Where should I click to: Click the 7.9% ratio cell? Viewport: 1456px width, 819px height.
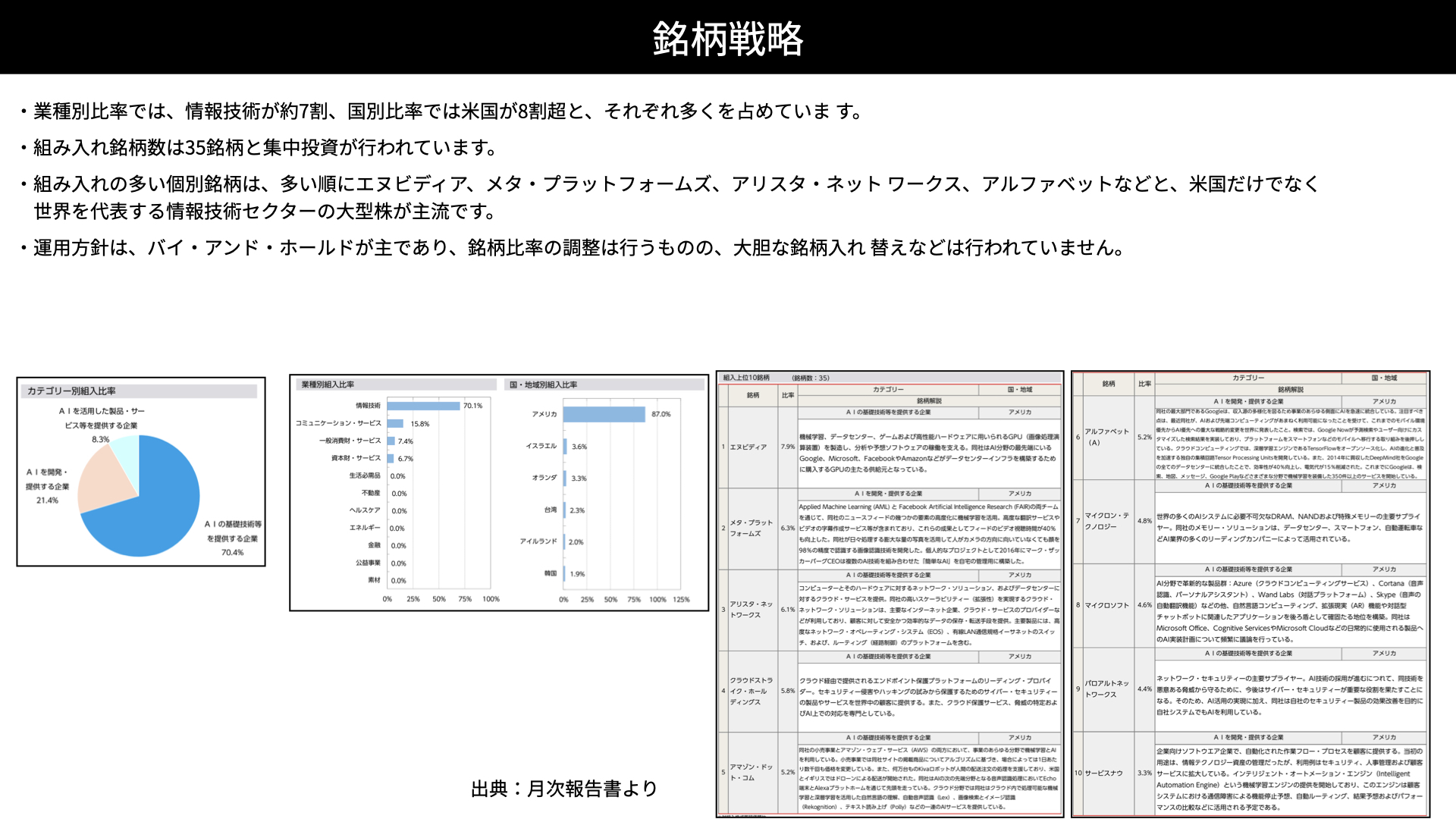tap(788, 447)
